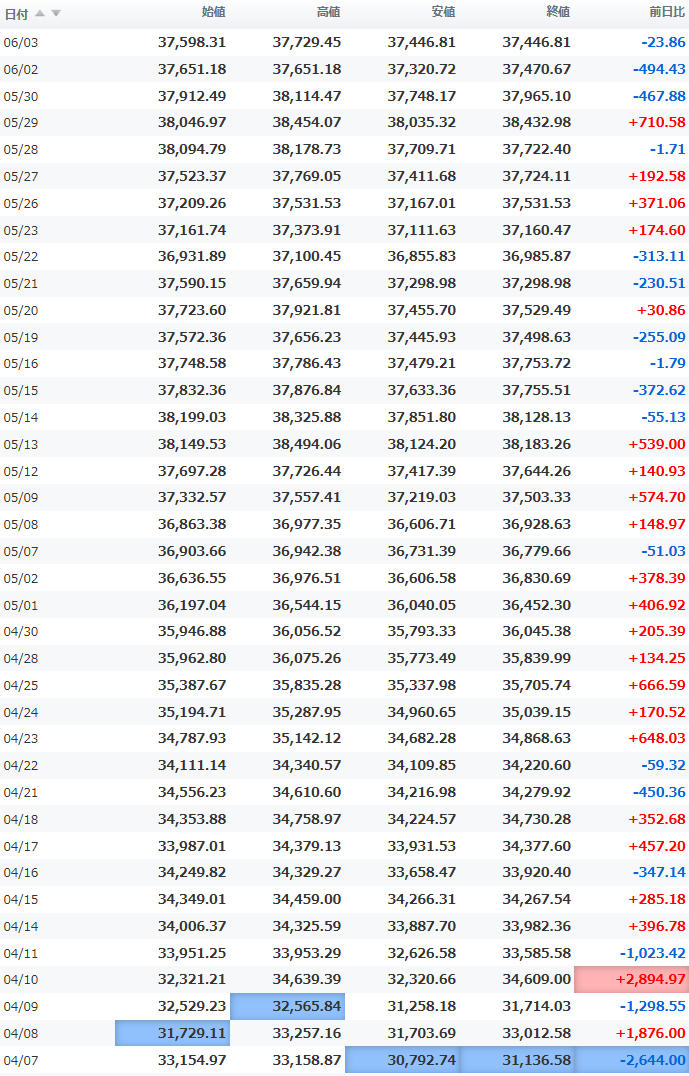Image resolution: width=689 pixels, height=1076 pixels.
Task: Select low value 37,111.63
Action: click(x=421, y=230)
